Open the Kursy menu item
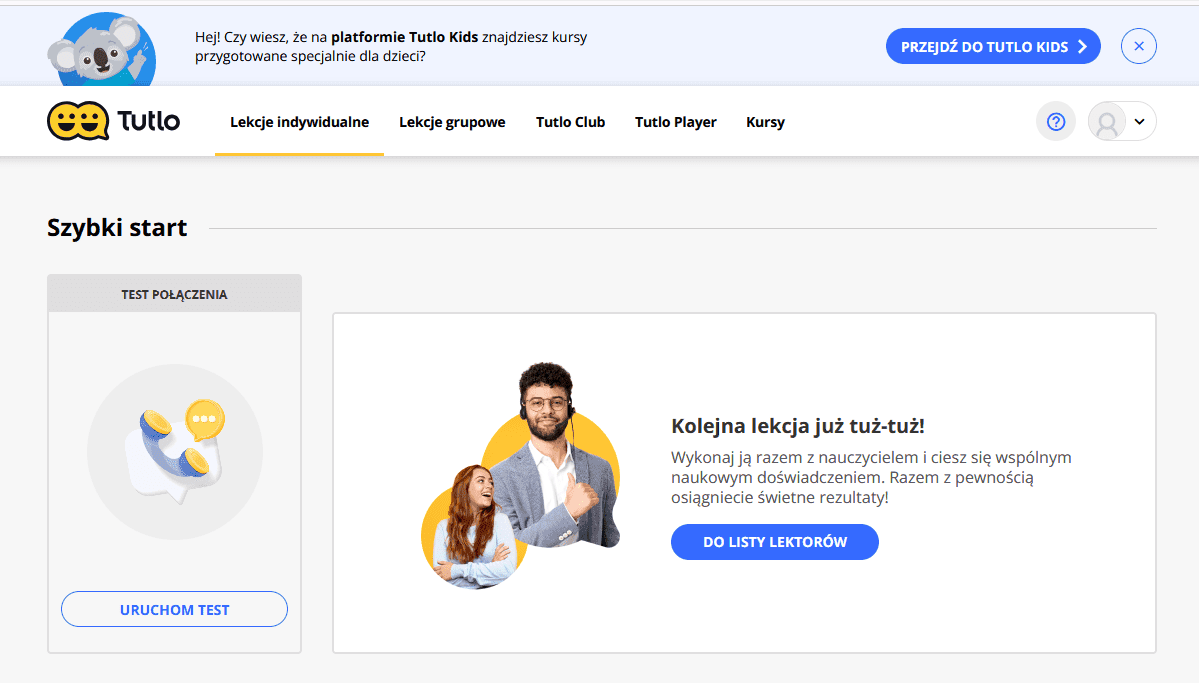The width and height of the screenshot is (1199, 683). pyautogui.click(x=765, y=122)
